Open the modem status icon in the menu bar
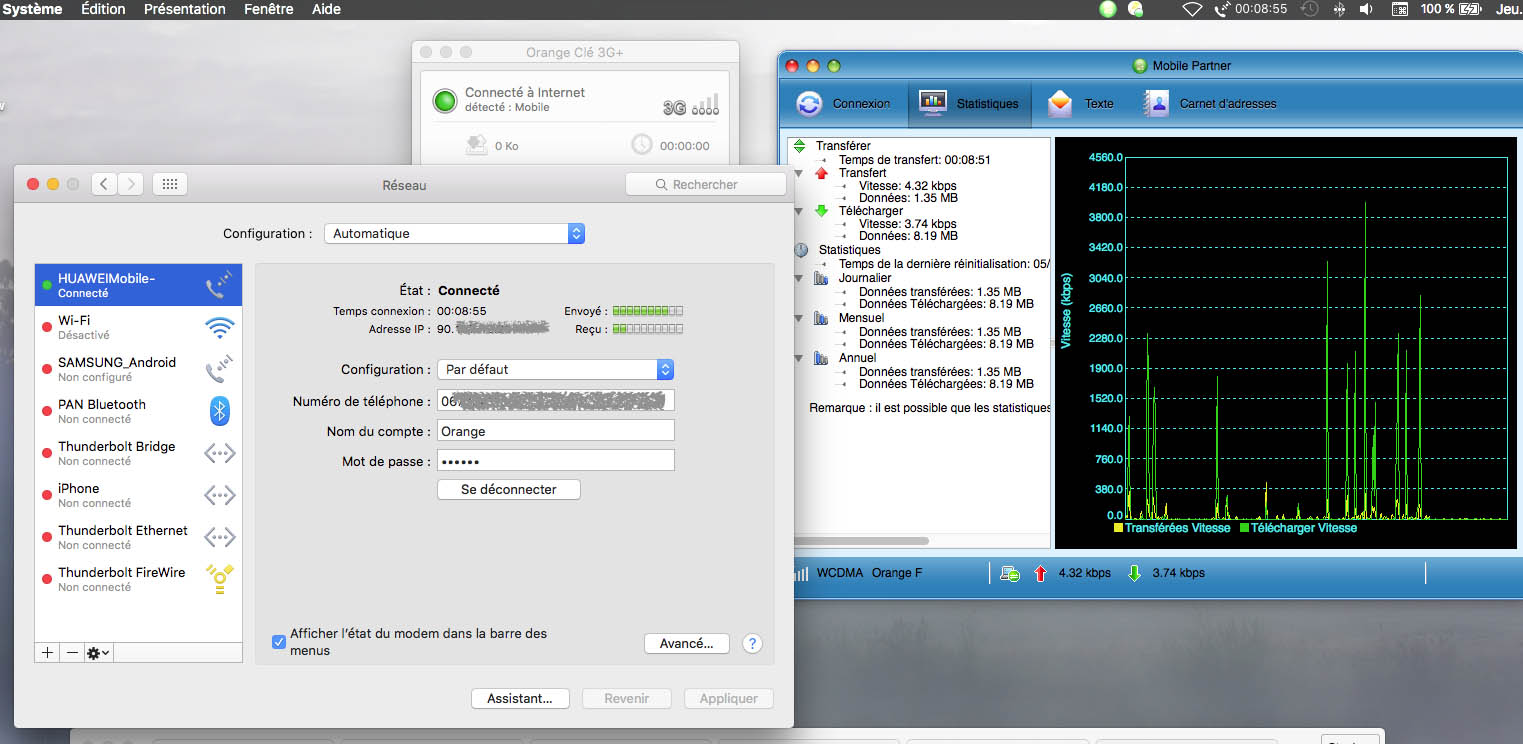 click(x=1222, y=9)
